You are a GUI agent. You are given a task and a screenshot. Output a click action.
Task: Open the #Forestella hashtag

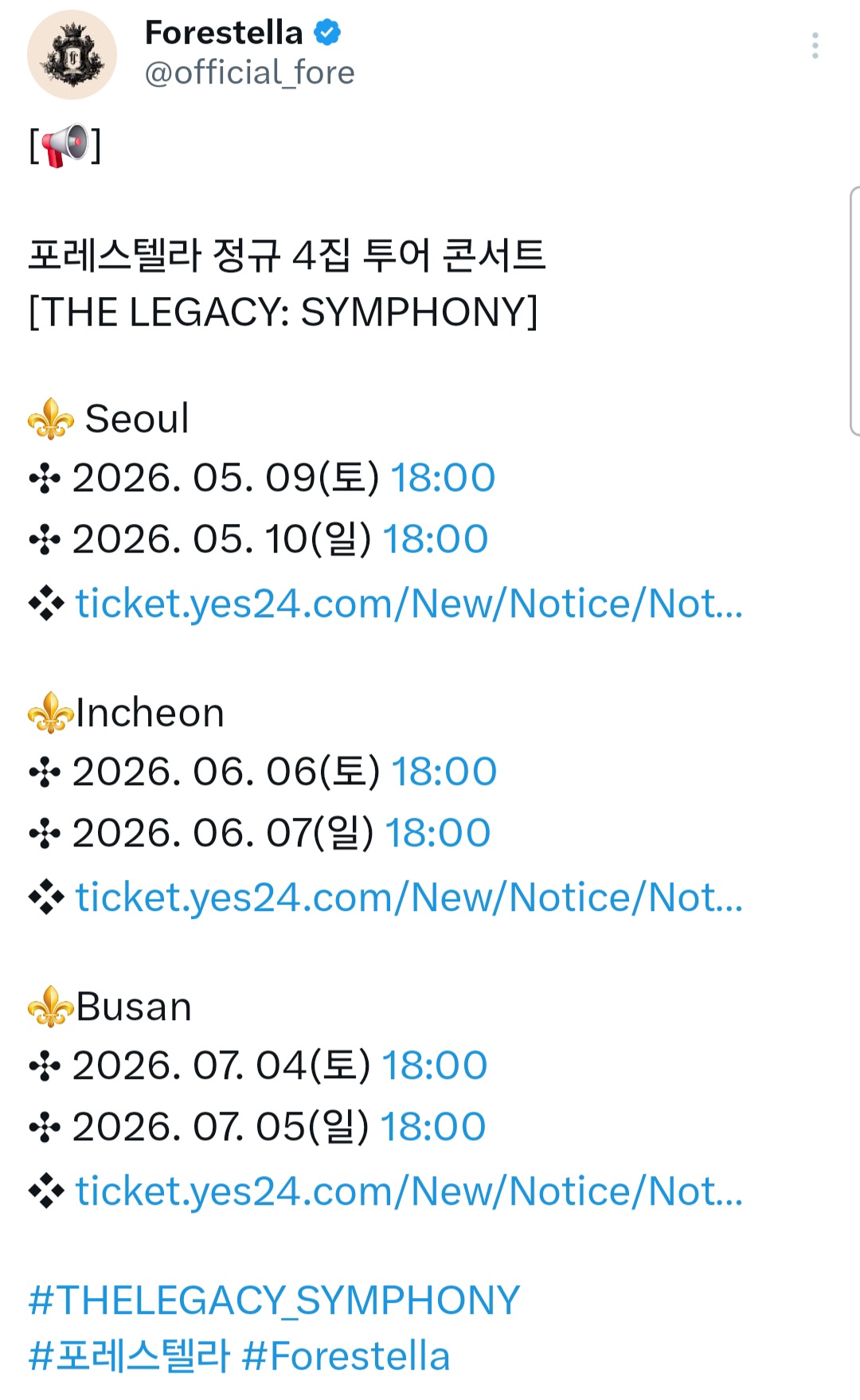tap(346, 1355)
